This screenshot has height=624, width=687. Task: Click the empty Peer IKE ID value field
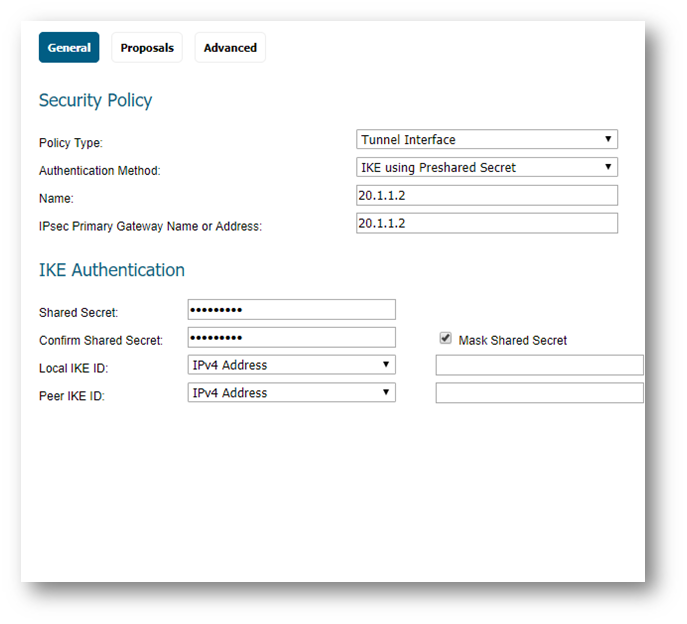[x=539, y=393]
